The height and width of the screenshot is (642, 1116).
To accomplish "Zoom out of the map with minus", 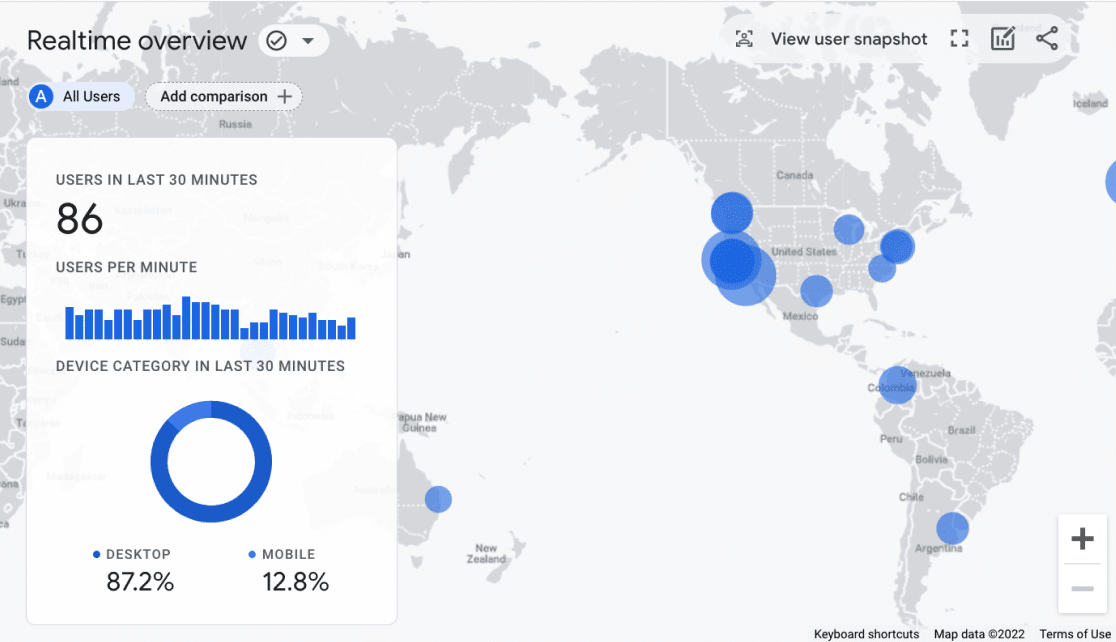I will pos(1082,589).
